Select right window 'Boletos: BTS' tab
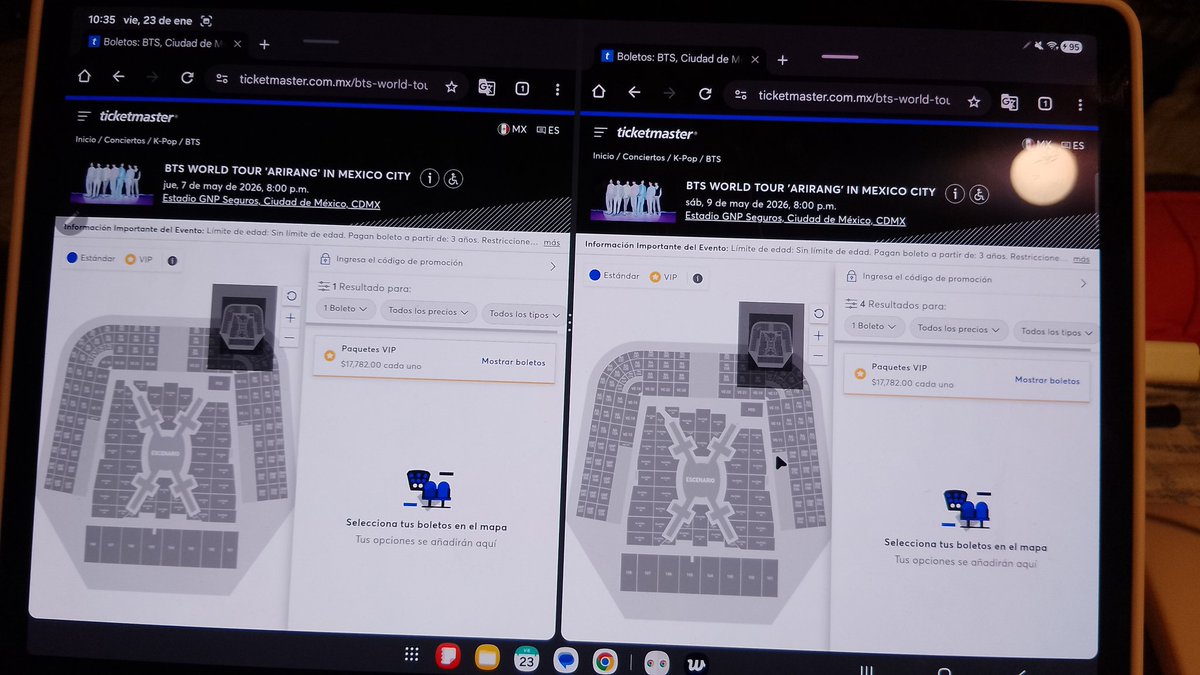The width and height of the screenshot is (1200, 675). click(680, 58)
